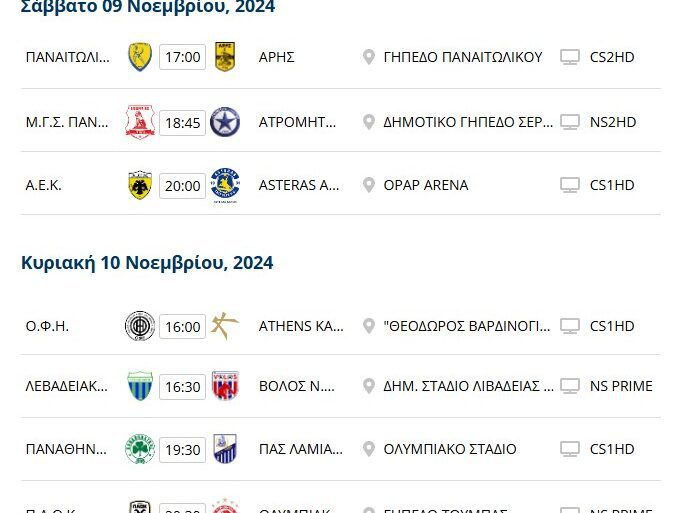Click the Volos red-blue crest
Image resolution: width=681 pixels, height=513 pixels.
(x=225, y=386)
